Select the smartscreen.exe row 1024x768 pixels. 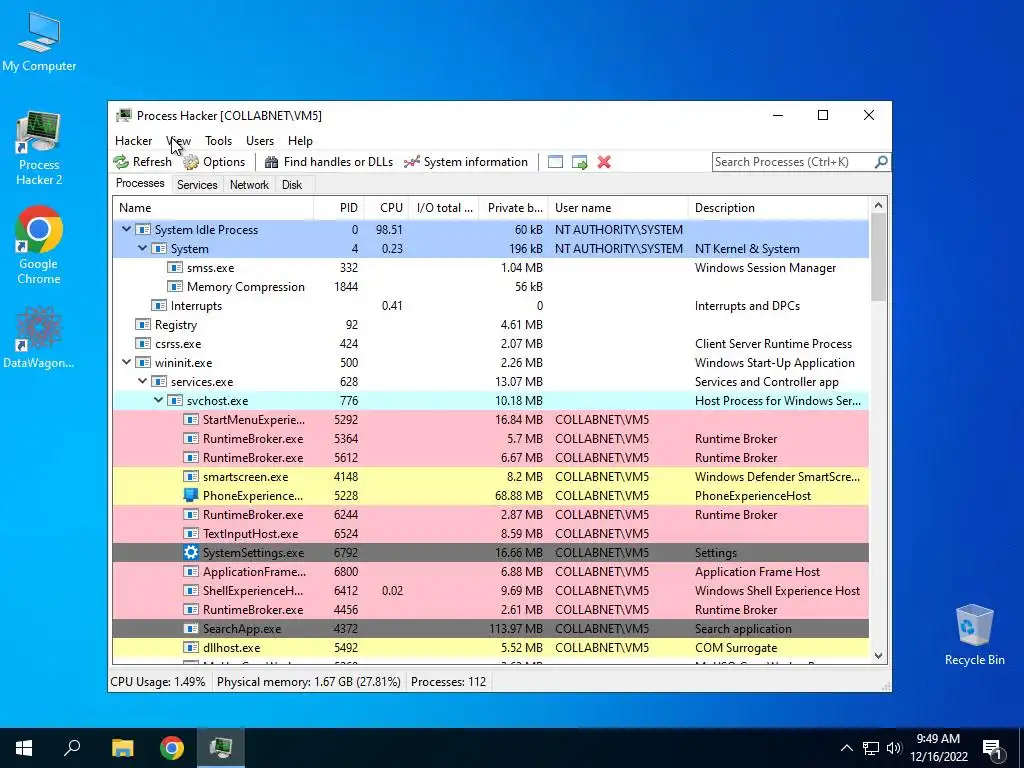(x=491, y=476)
